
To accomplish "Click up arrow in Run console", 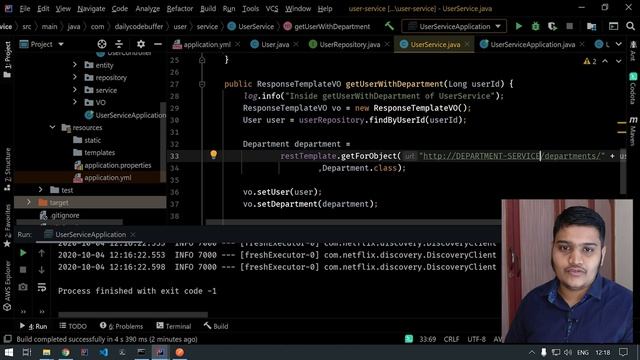I will point(42,253).
